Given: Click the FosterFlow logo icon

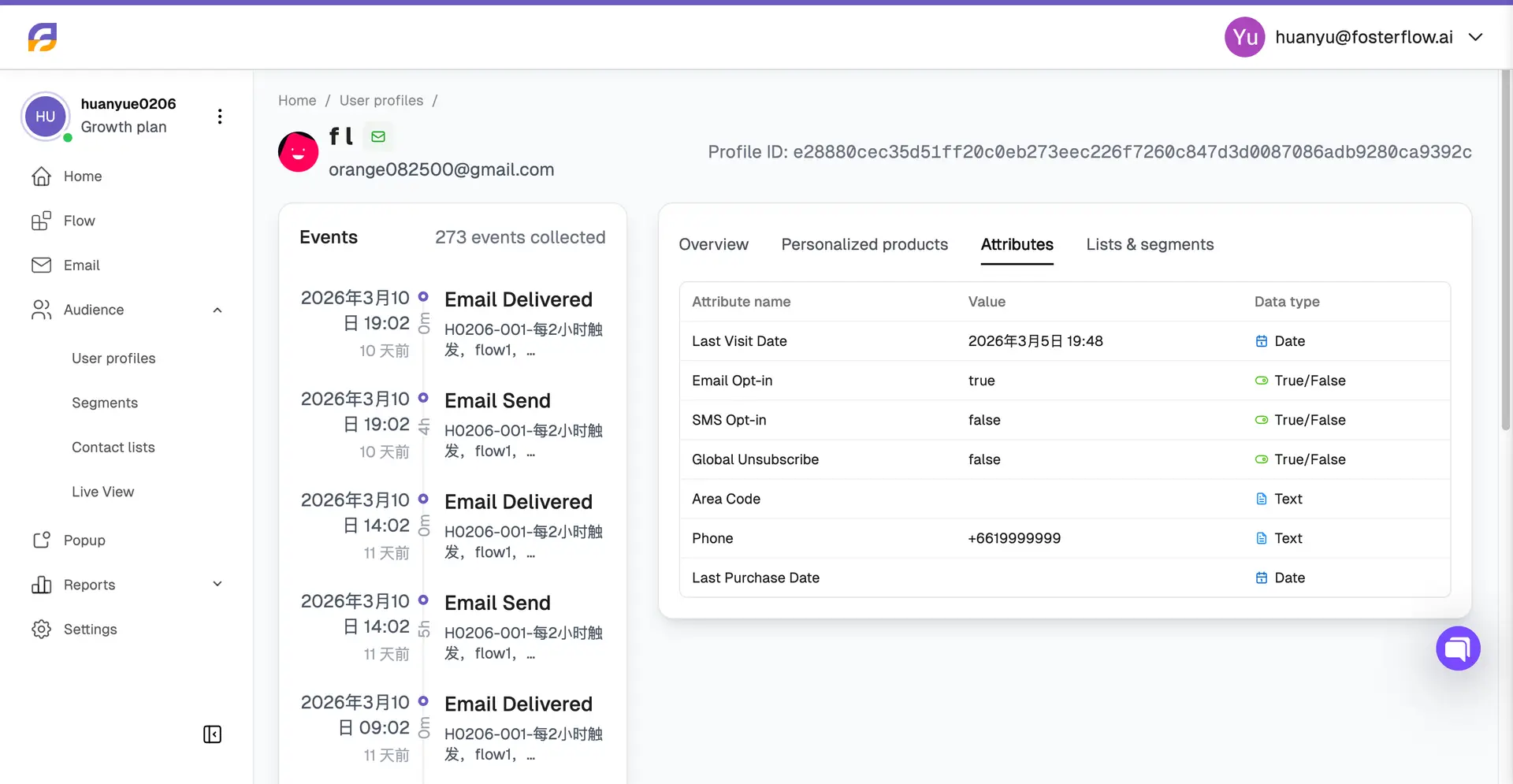Looking at the screenshot, I should pyautogui.click(x=43, y=37).
